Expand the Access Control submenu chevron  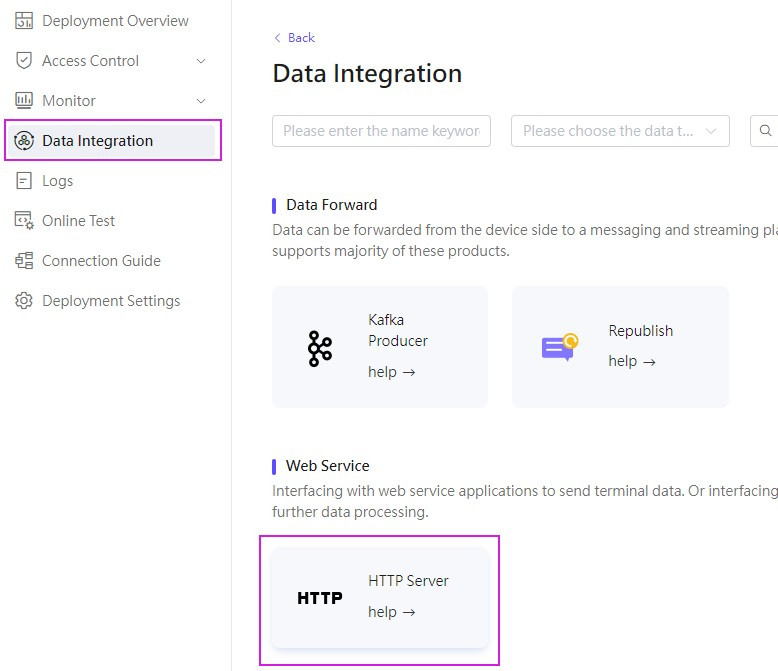201,61
